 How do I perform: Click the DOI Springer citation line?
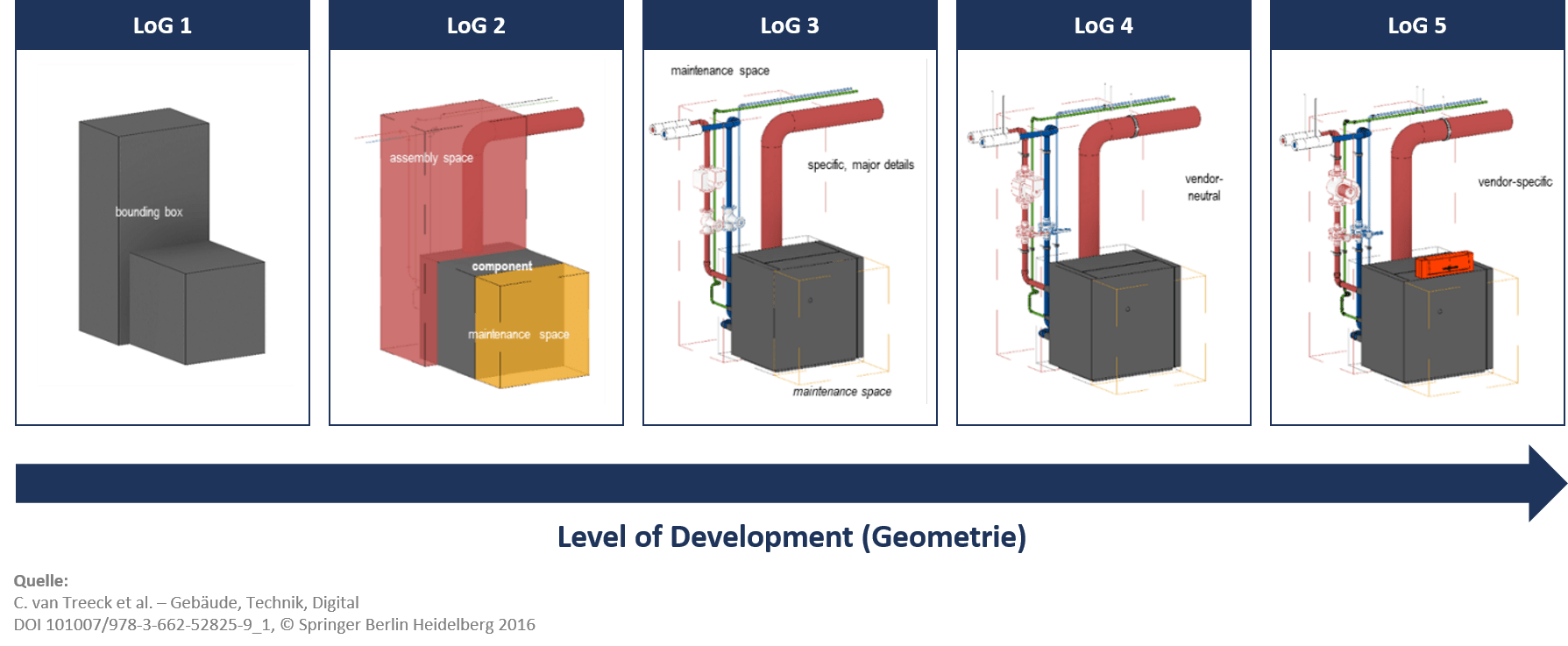(x=274, y=624)
